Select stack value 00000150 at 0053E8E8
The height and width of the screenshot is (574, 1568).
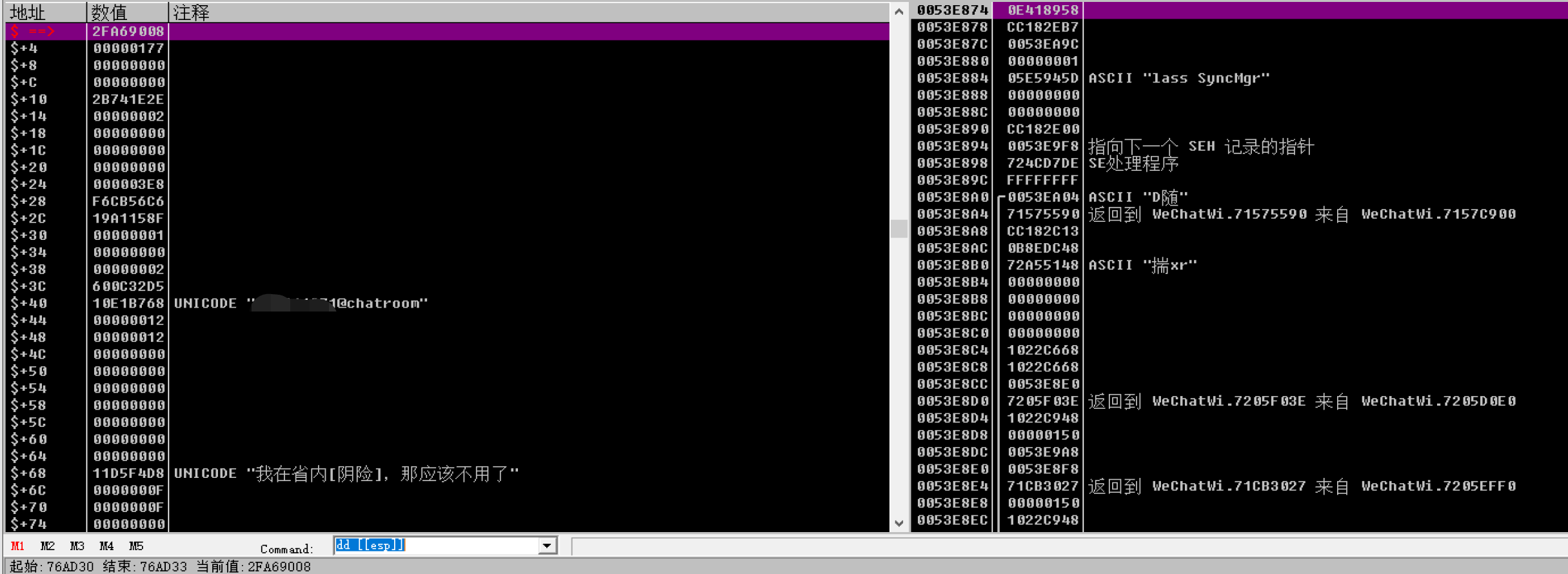[x=1042, y=503]
